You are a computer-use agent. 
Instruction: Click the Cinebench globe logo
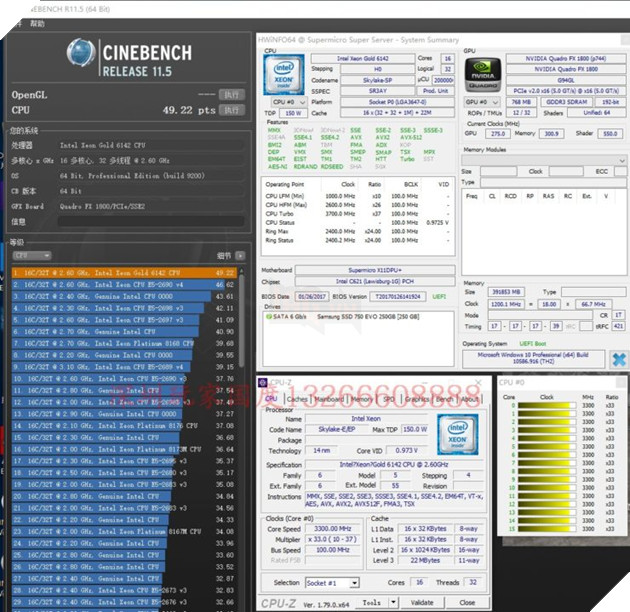(x=81, y=53)
